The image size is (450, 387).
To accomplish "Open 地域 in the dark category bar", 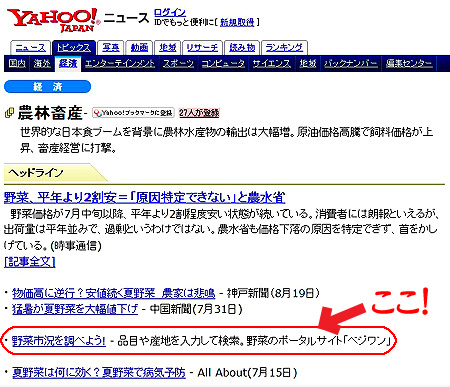I will coord(308,63).
